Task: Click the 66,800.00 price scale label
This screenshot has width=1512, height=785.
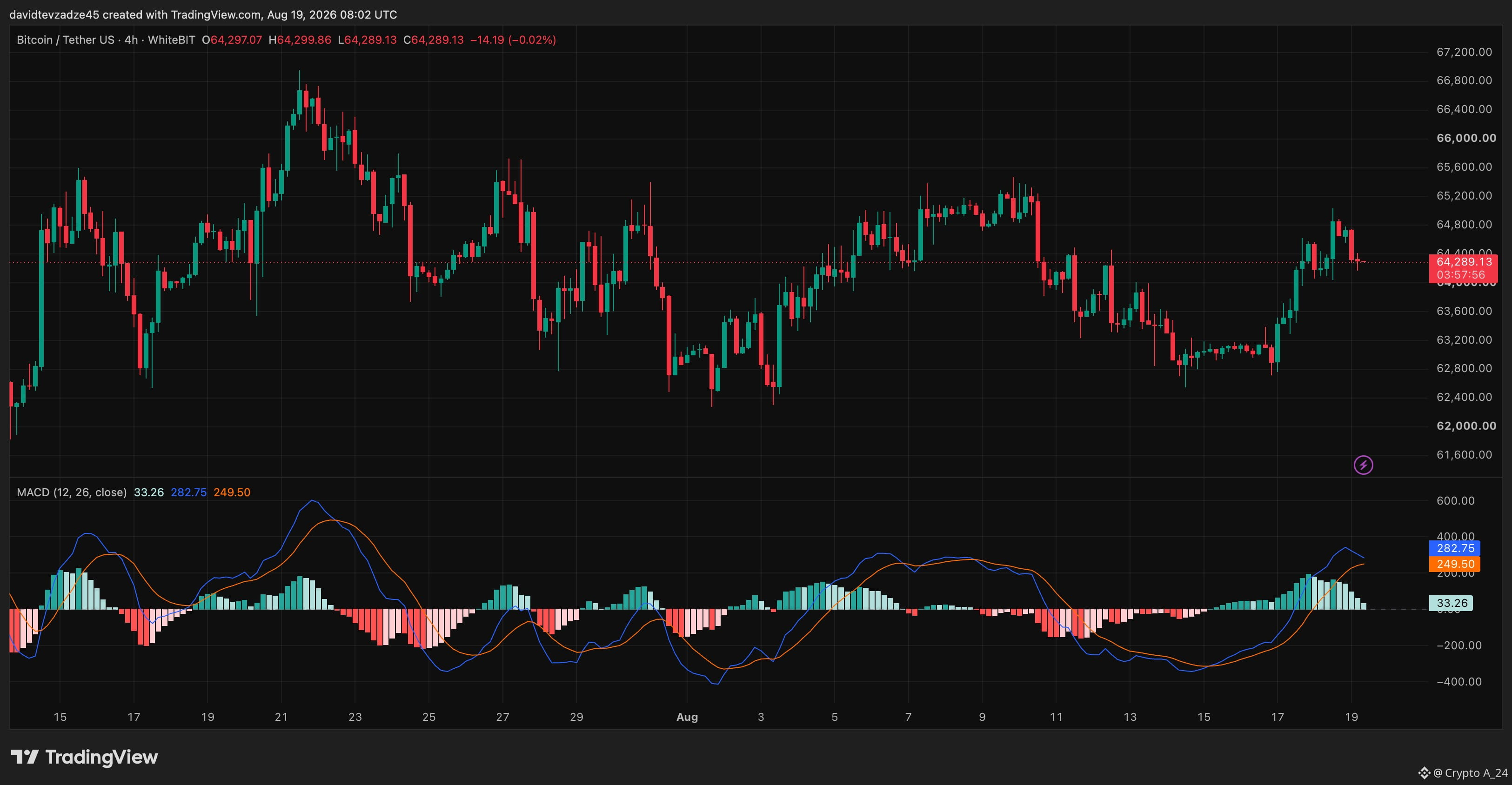Action: point(1465,80)
